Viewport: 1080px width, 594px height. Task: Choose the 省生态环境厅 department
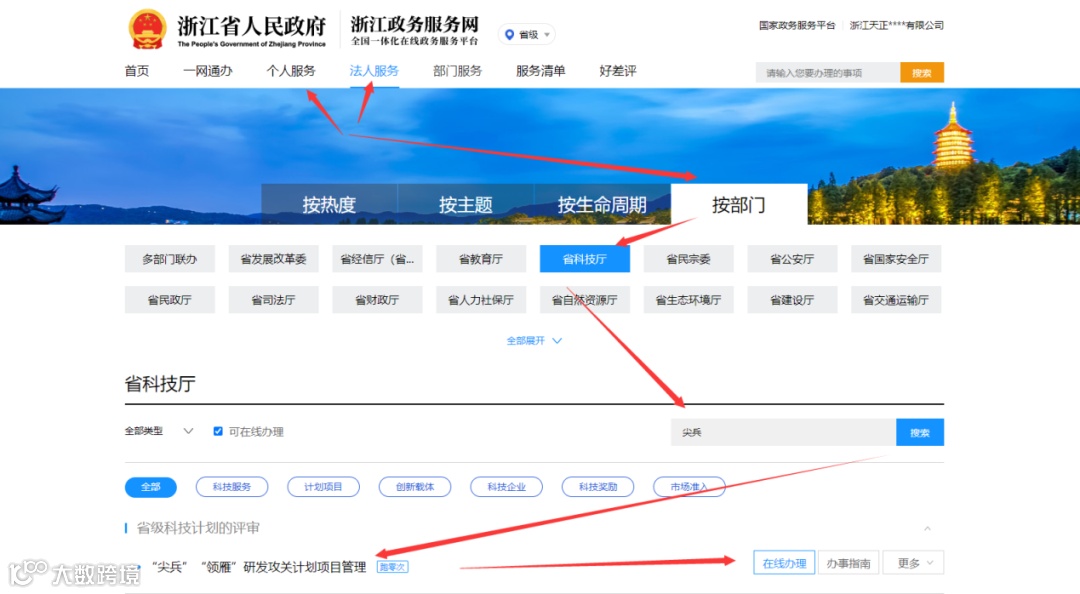coord(689,300)
